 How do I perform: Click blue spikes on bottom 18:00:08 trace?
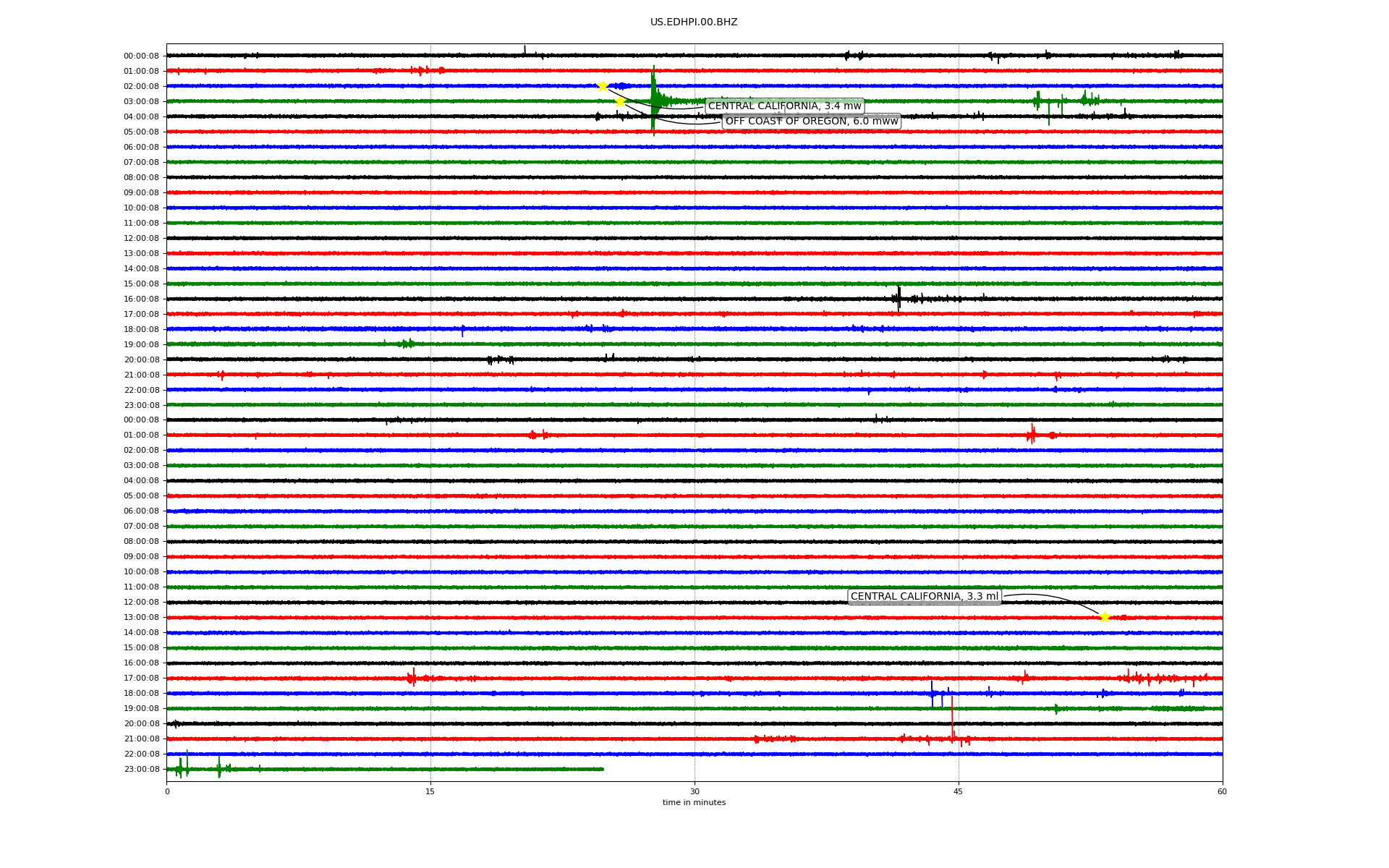pos(933,693)
